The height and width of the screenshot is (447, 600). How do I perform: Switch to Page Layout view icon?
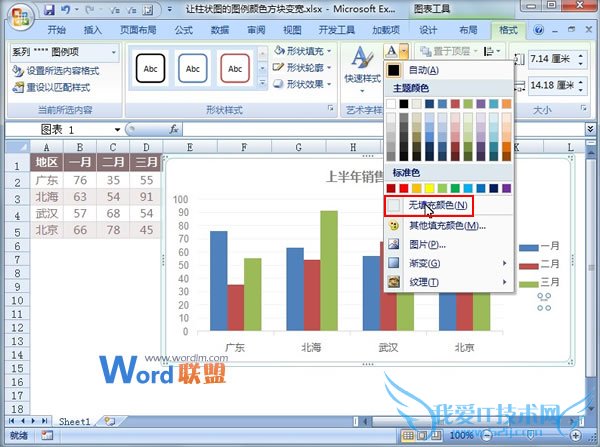pyautogui.click(x=422, y=436)
